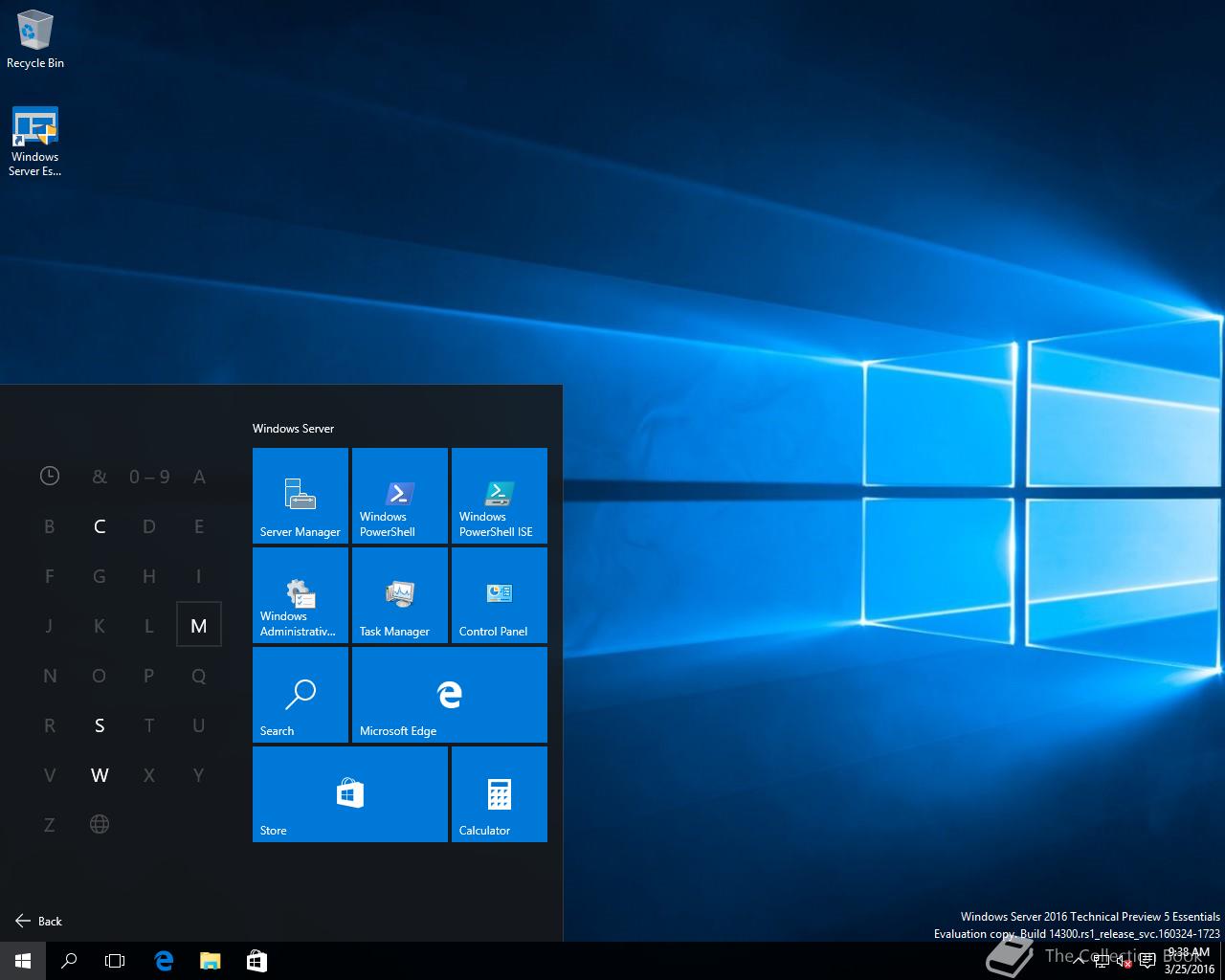This screenshot has width=1225, height=980.
Task: Open taskbar Search magnifier
Action: click(69, 961)
